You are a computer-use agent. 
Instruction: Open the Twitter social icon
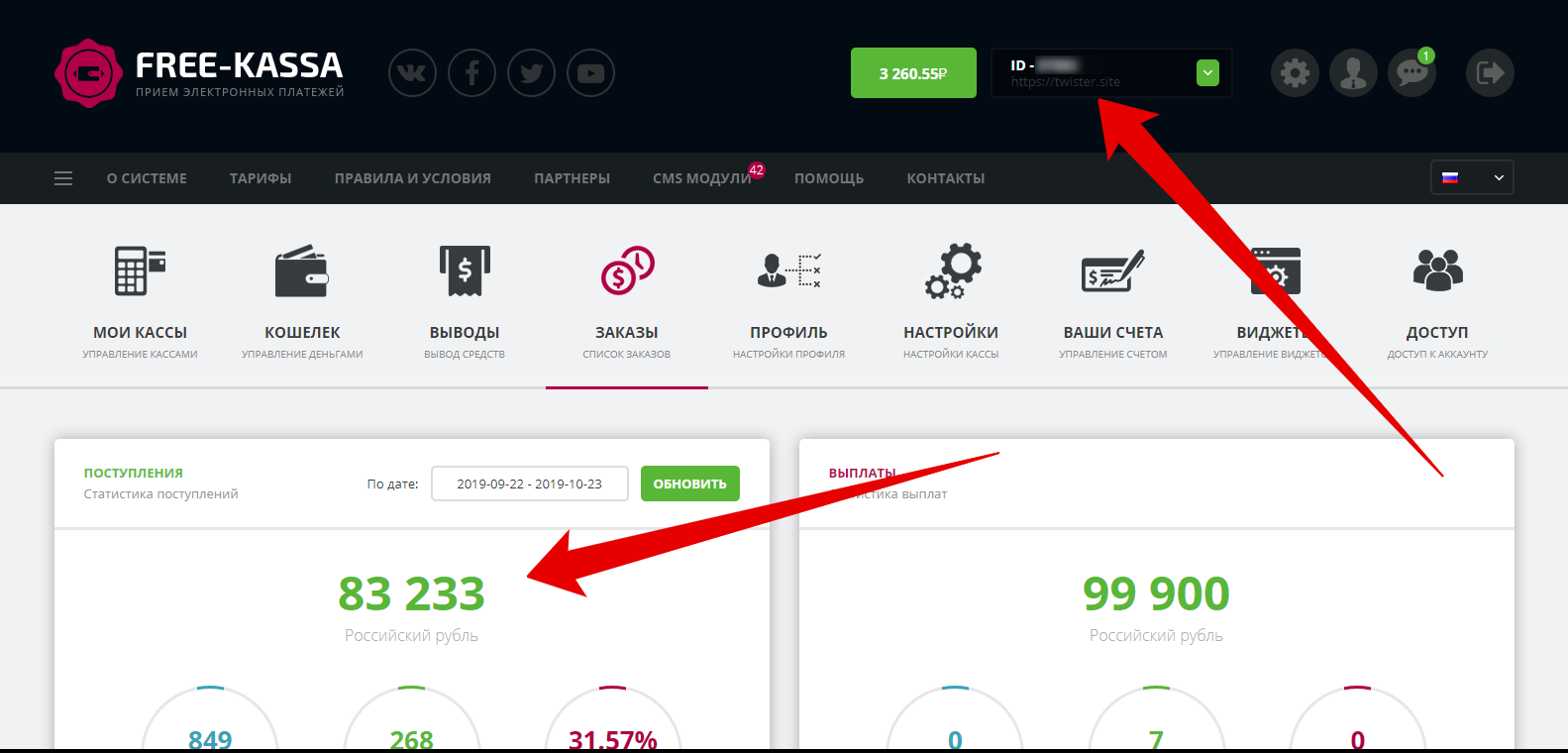(531, 73)
